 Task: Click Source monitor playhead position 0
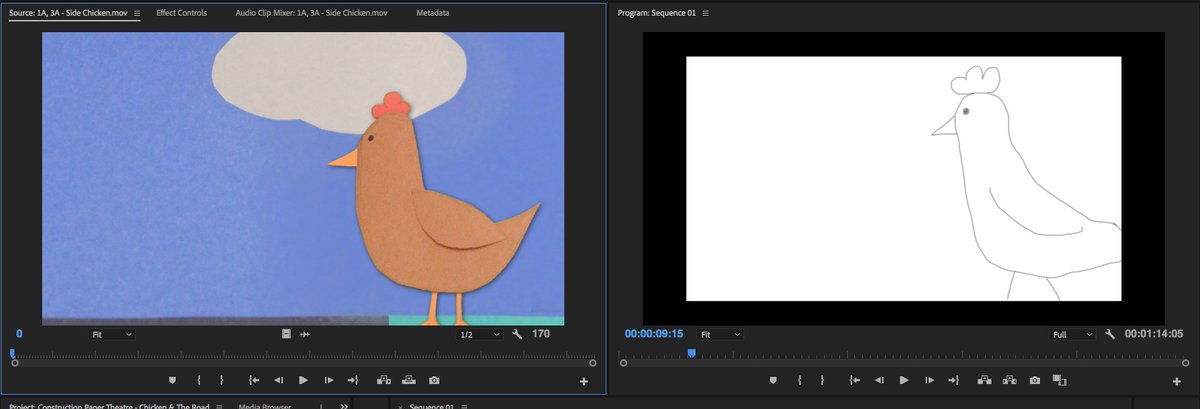coord(19,334)
